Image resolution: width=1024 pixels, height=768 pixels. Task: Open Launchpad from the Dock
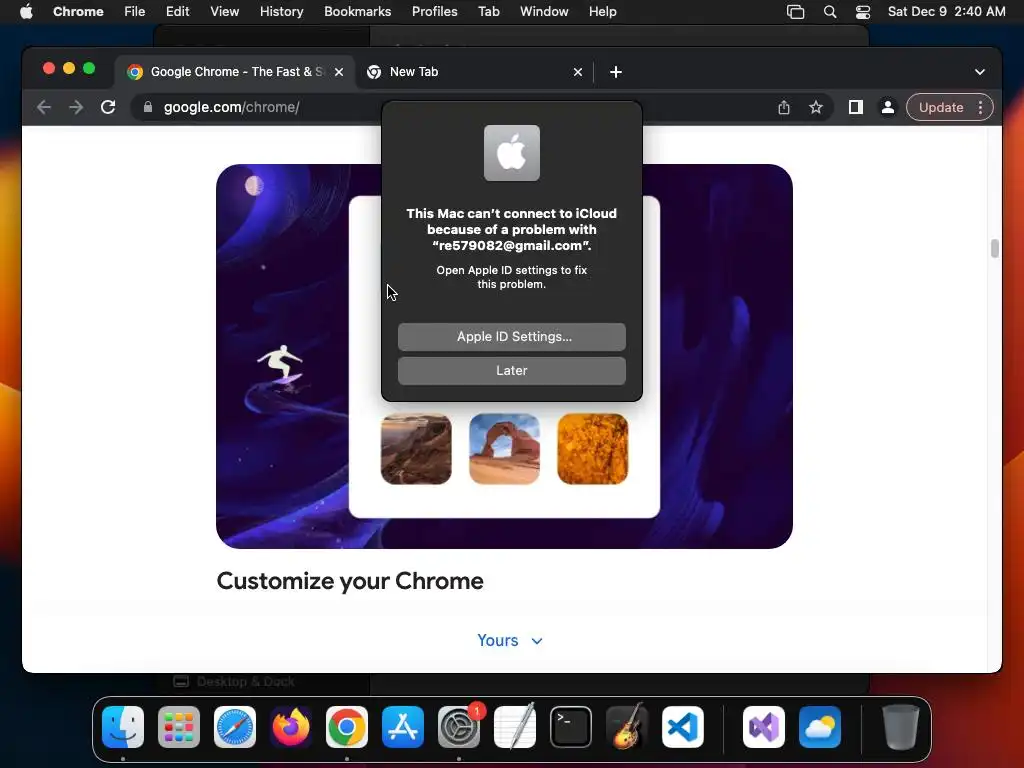click(x=179, y=726)
